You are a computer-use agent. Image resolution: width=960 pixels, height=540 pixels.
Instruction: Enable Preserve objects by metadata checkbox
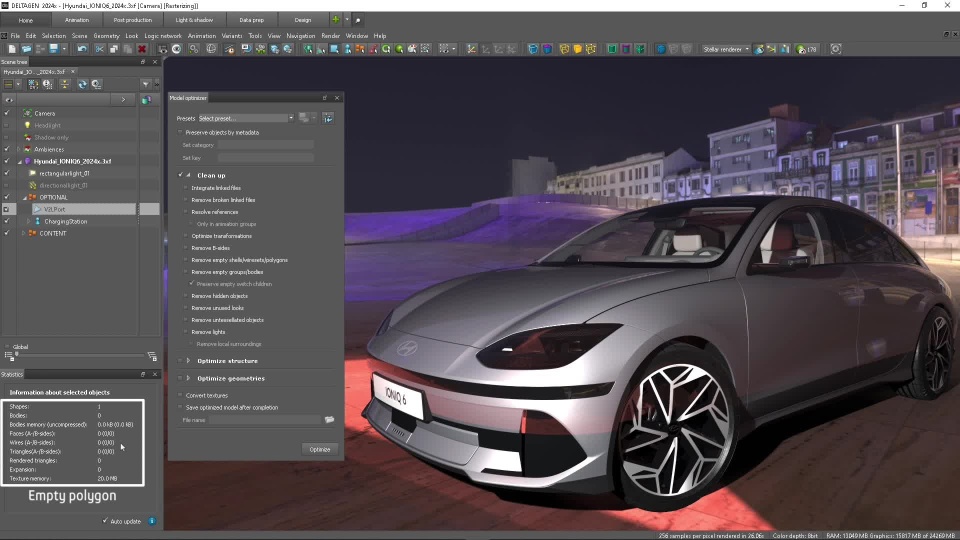(x=181, y=132)
